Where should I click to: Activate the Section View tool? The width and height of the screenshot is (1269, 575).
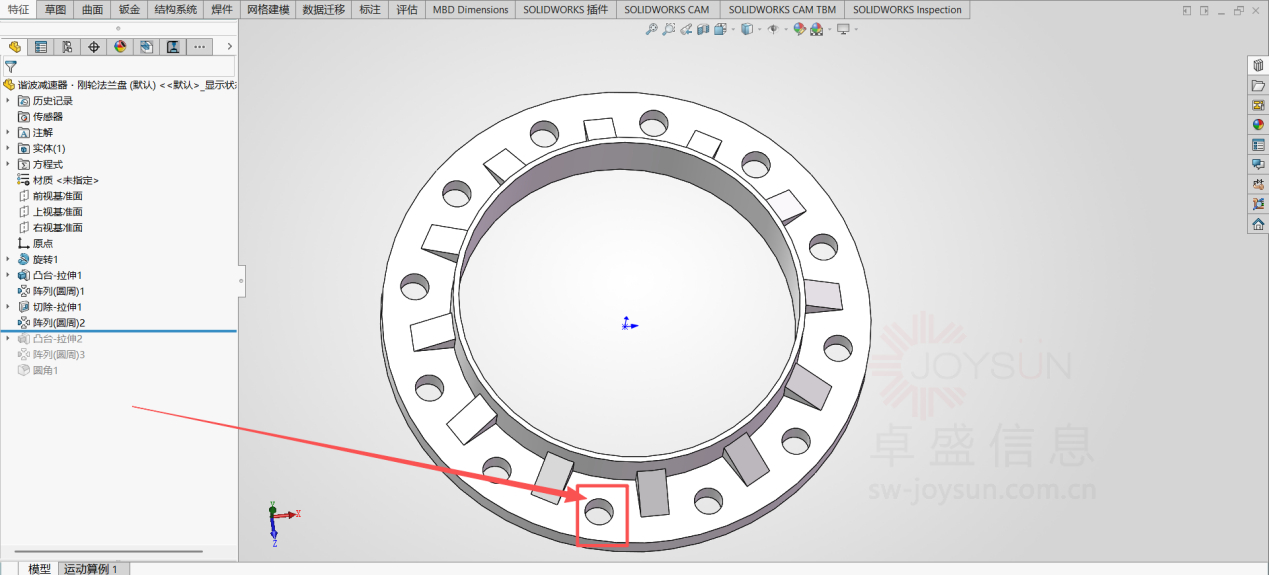703,30
